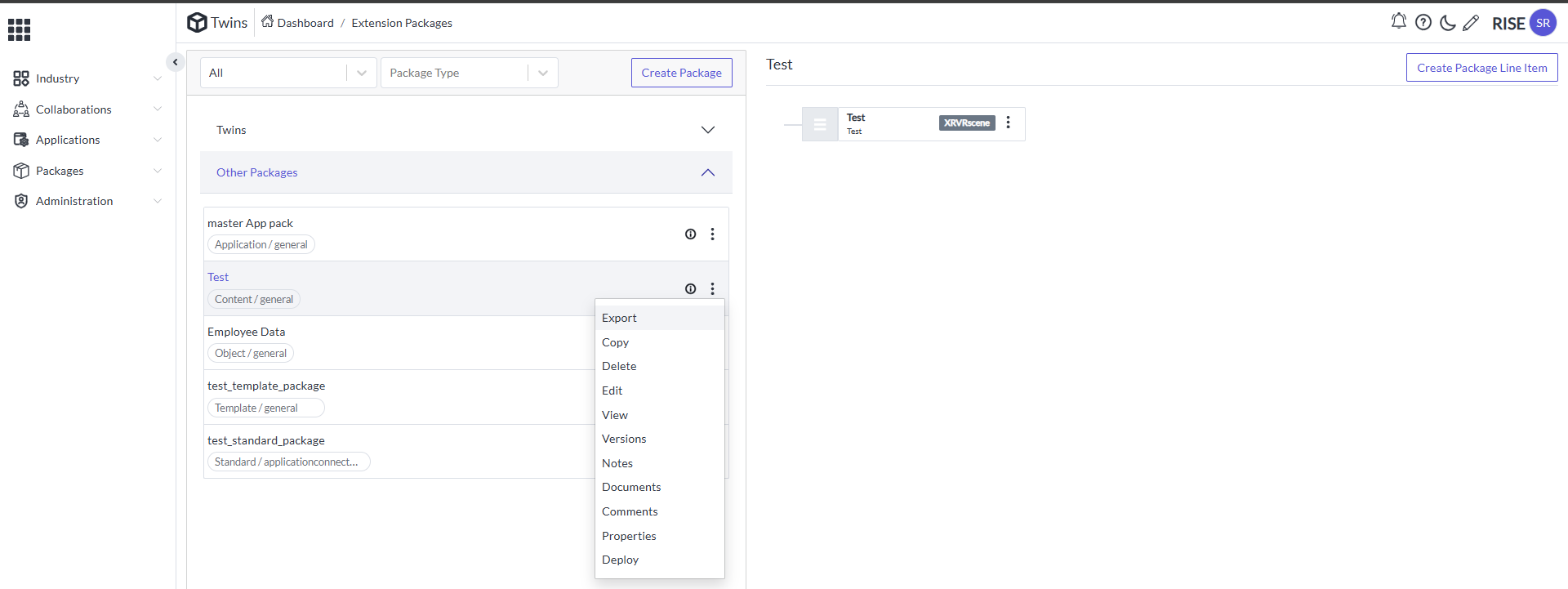Open three-dot menu of Test line item
The height and width of the screenshot is (589, 1568).
coord(1009,122)
